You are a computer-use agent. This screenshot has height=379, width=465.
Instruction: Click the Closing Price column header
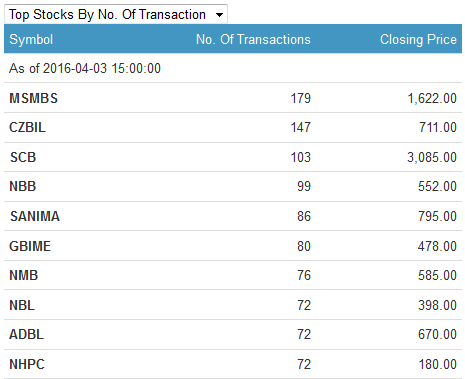coord(418,39)
